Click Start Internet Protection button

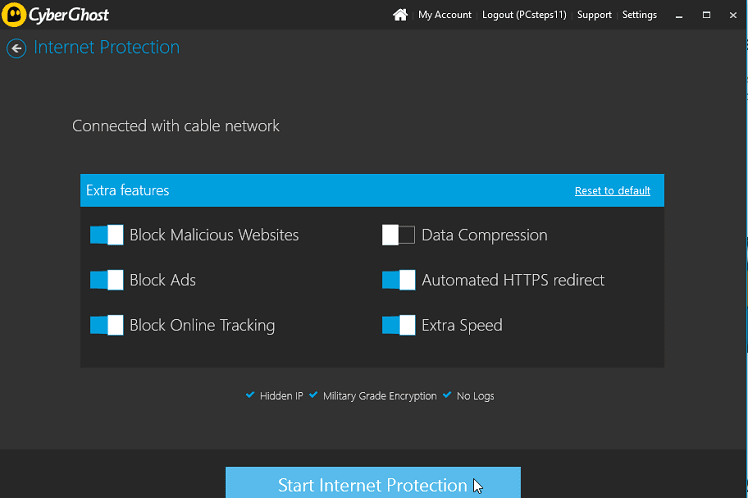click(x=373, y=483)
